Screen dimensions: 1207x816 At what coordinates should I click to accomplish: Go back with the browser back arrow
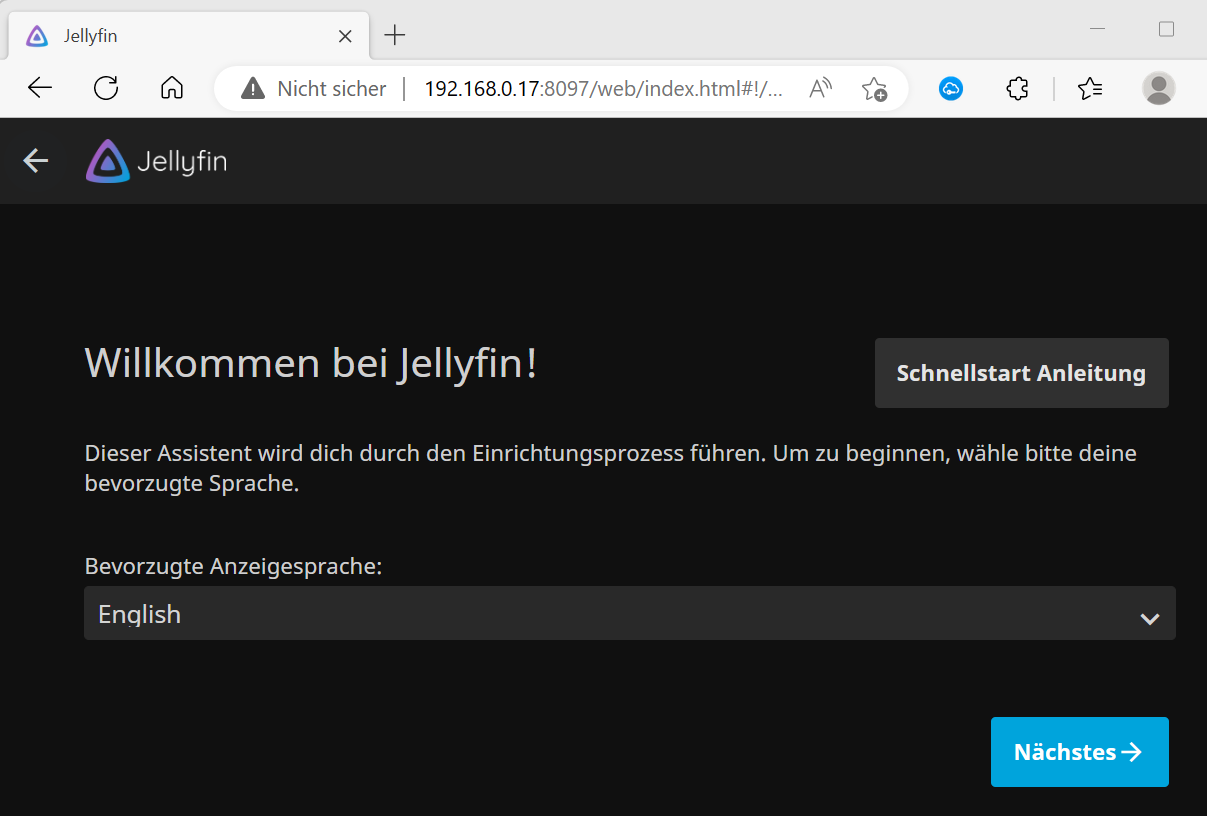click(x=40, y=88)
